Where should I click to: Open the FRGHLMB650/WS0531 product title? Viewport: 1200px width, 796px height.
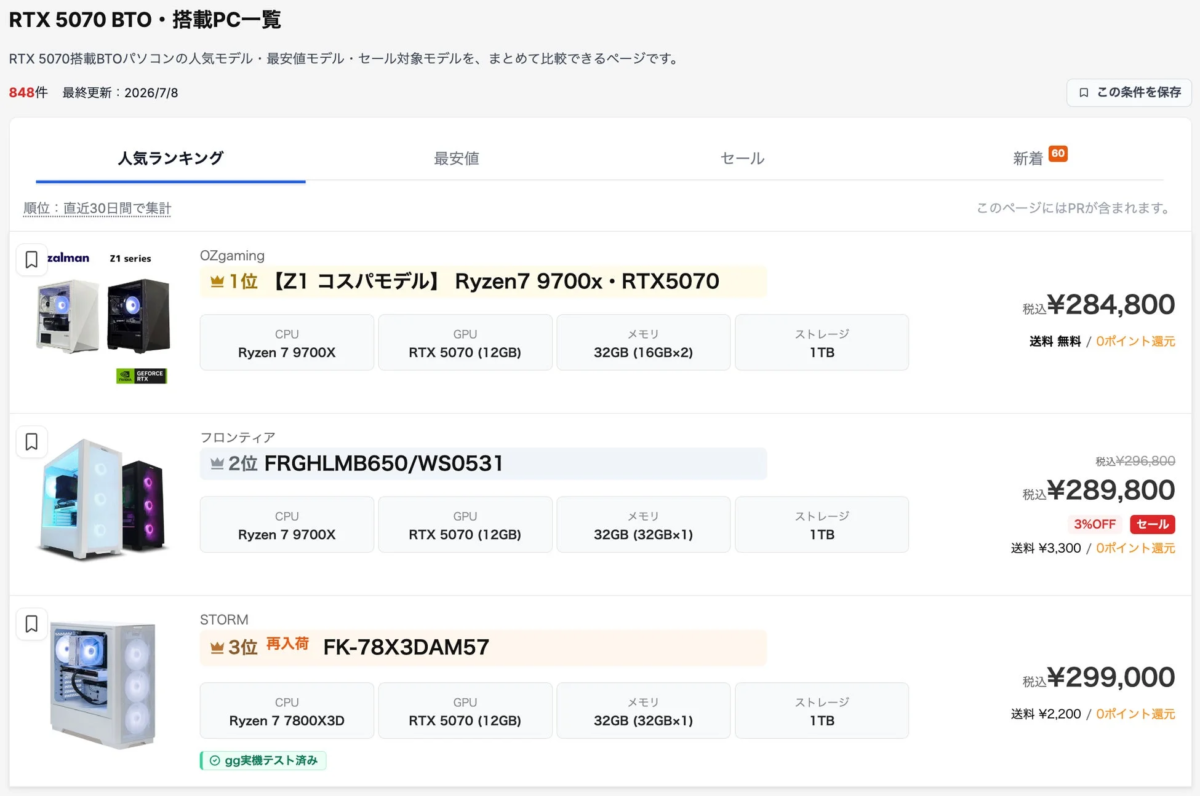tap(384, 464)
